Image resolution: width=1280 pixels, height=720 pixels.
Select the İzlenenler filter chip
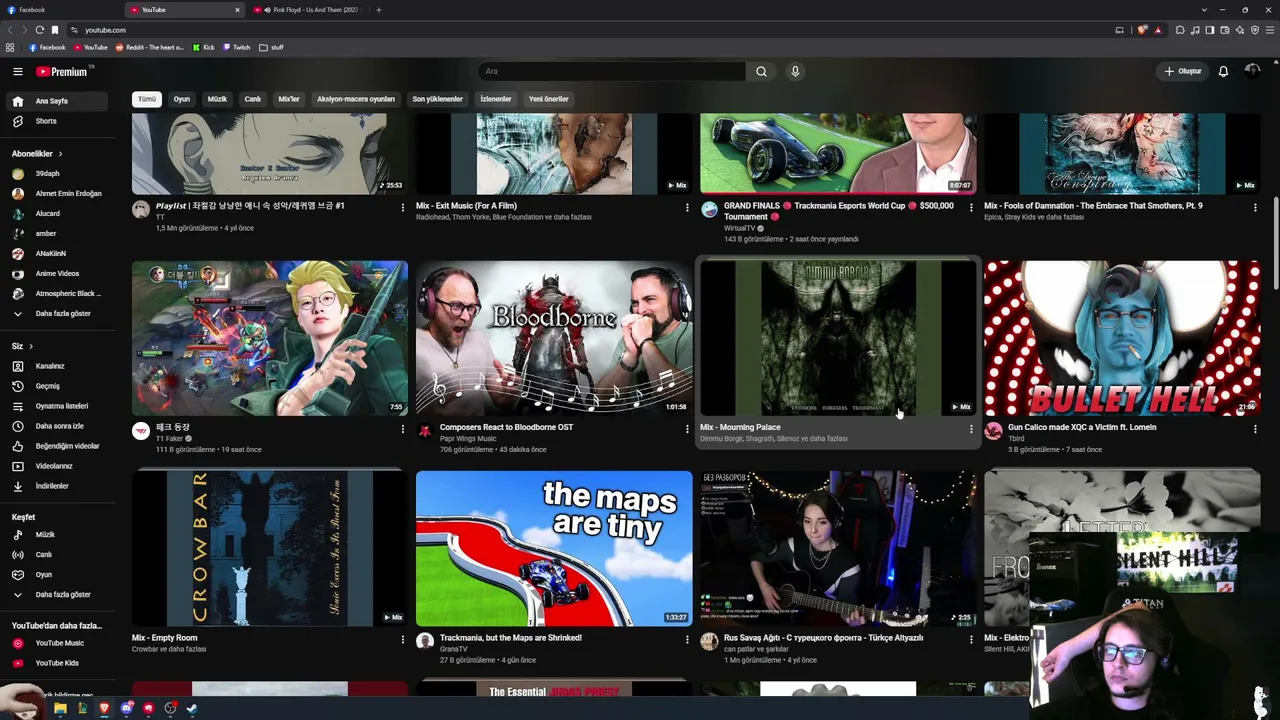pyautogui.click(x=496, y=99)
